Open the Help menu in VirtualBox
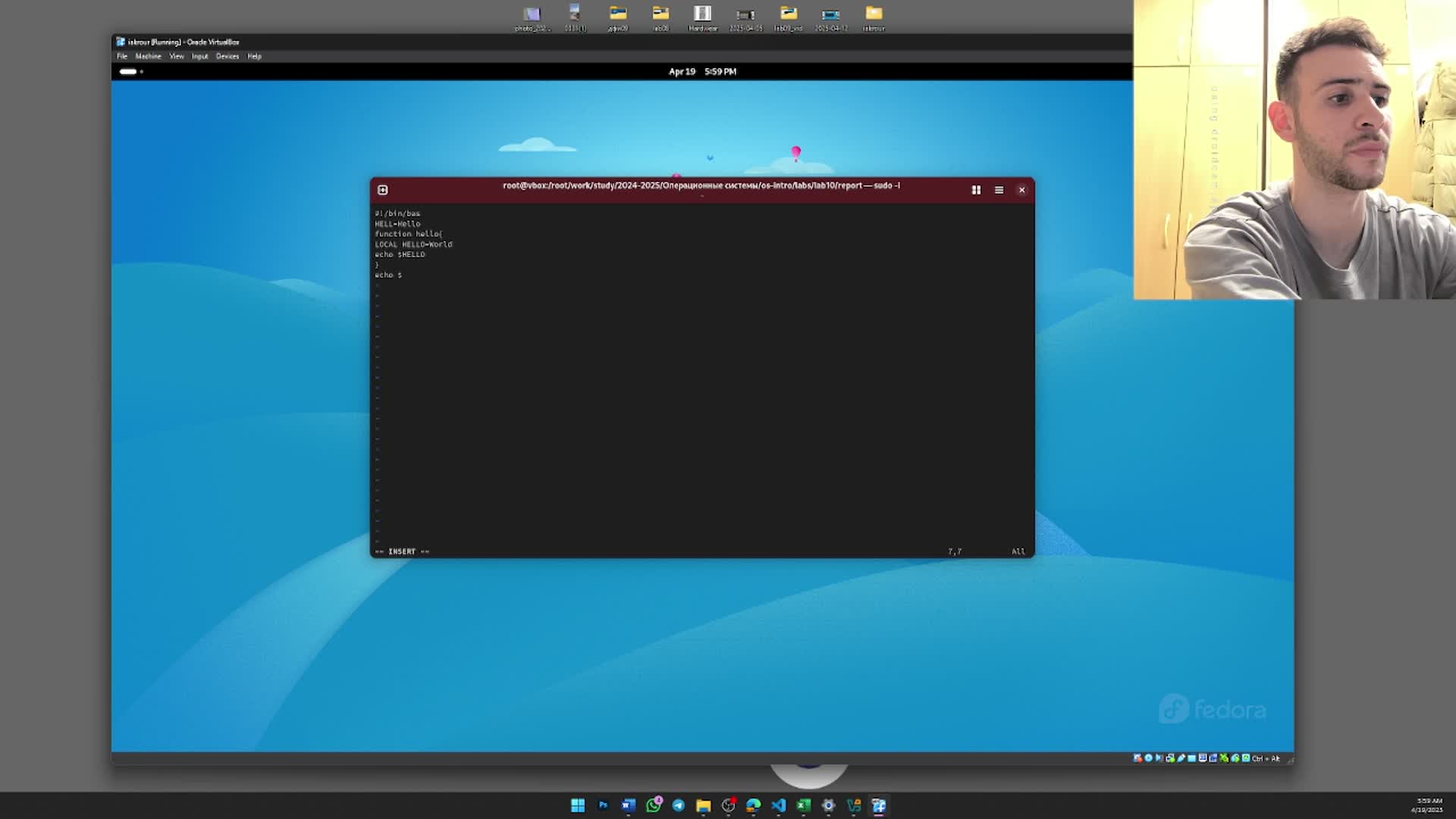This screenshot has width=1456, height=819. click(x=254, y=56)
